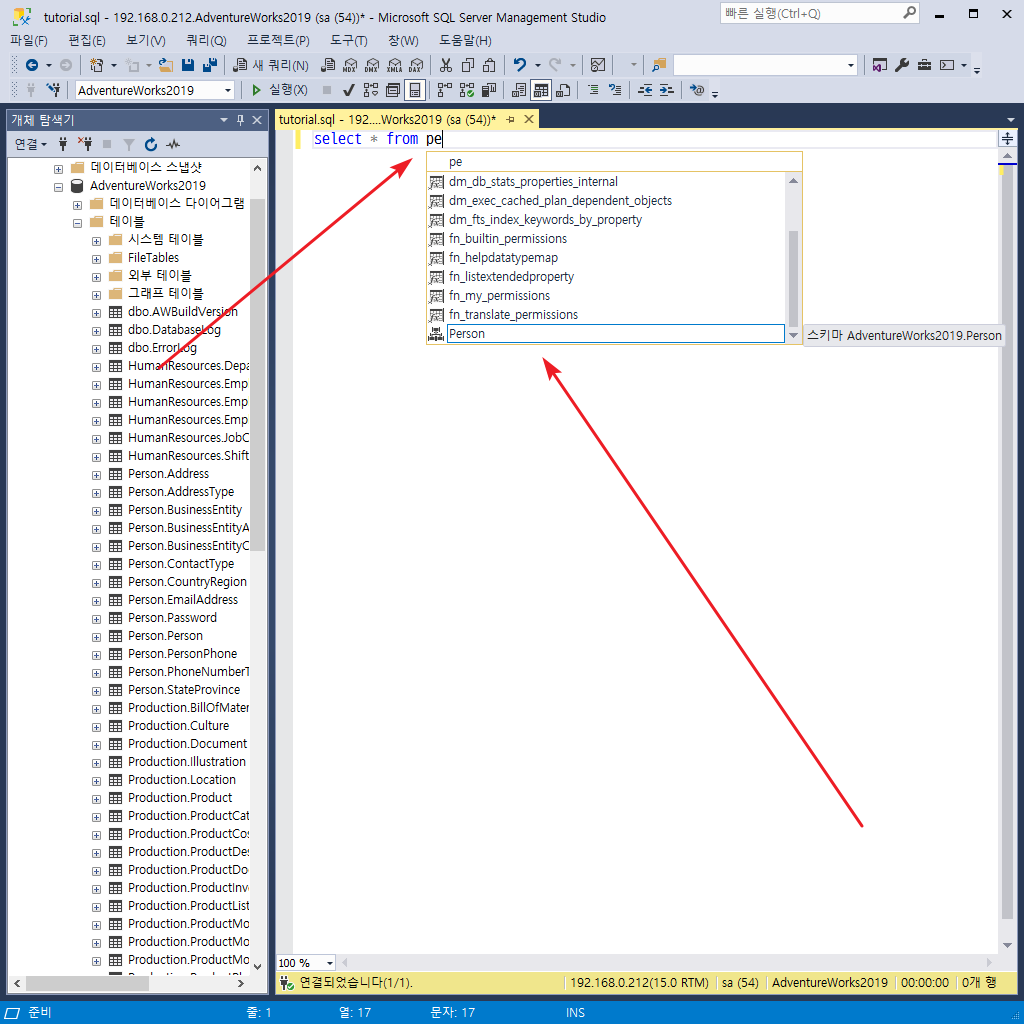Image resolution: width=1024 pixels, height=1024 pixels.
Task: Expand the Person.Address table node
Action: pyautogui.click(x=96, y=475)
